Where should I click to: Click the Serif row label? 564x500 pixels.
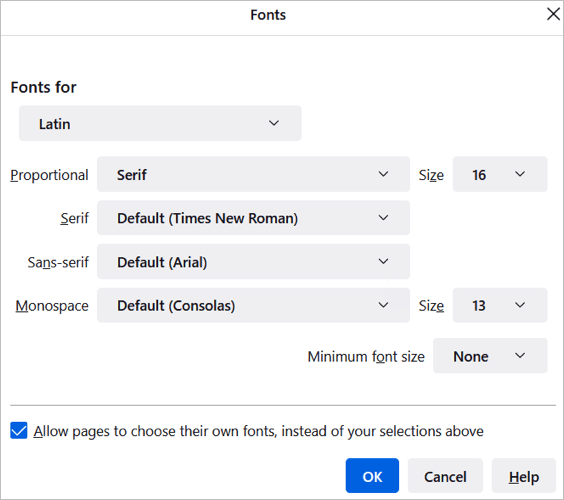[x=74, y=218]
